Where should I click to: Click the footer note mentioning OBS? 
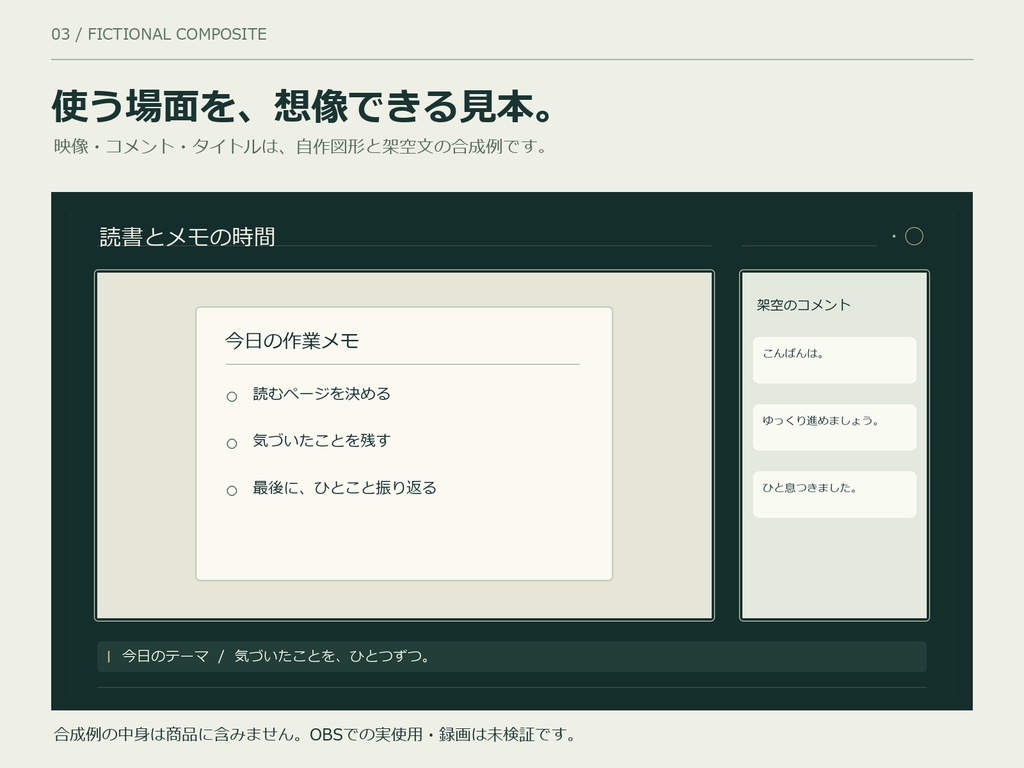point(315,734)
